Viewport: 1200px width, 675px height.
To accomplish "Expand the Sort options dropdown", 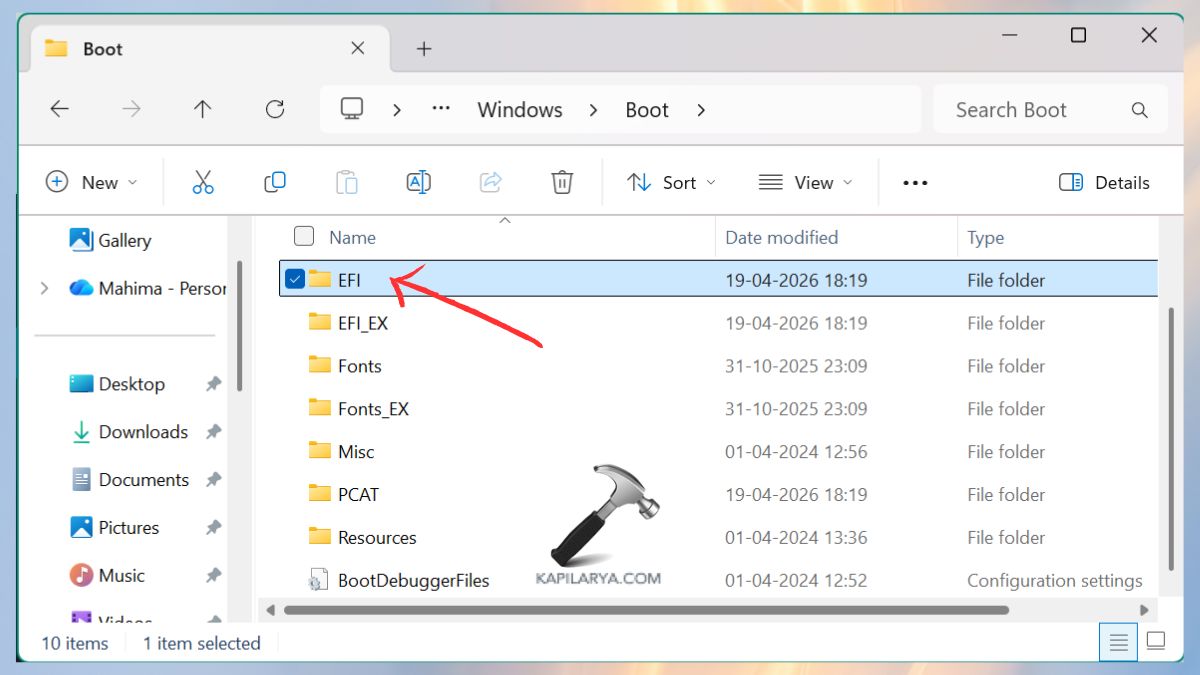I will (x=671, y=182).
